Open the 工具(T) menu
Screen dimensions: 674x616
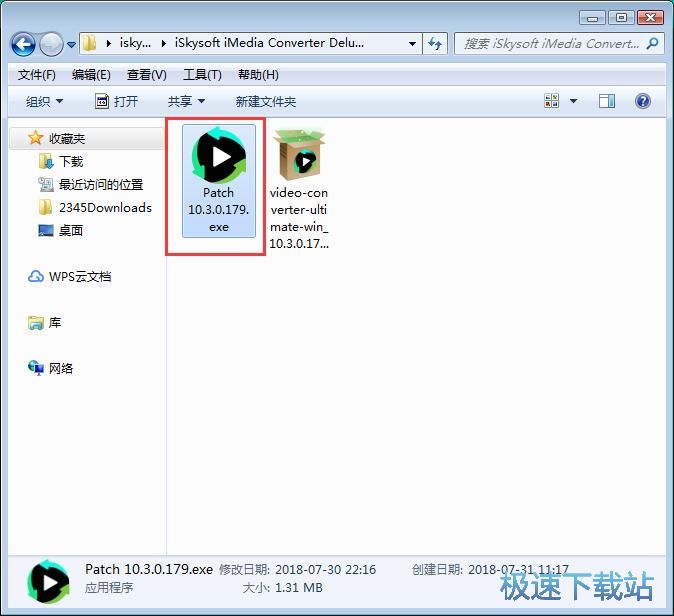point(202,75)
